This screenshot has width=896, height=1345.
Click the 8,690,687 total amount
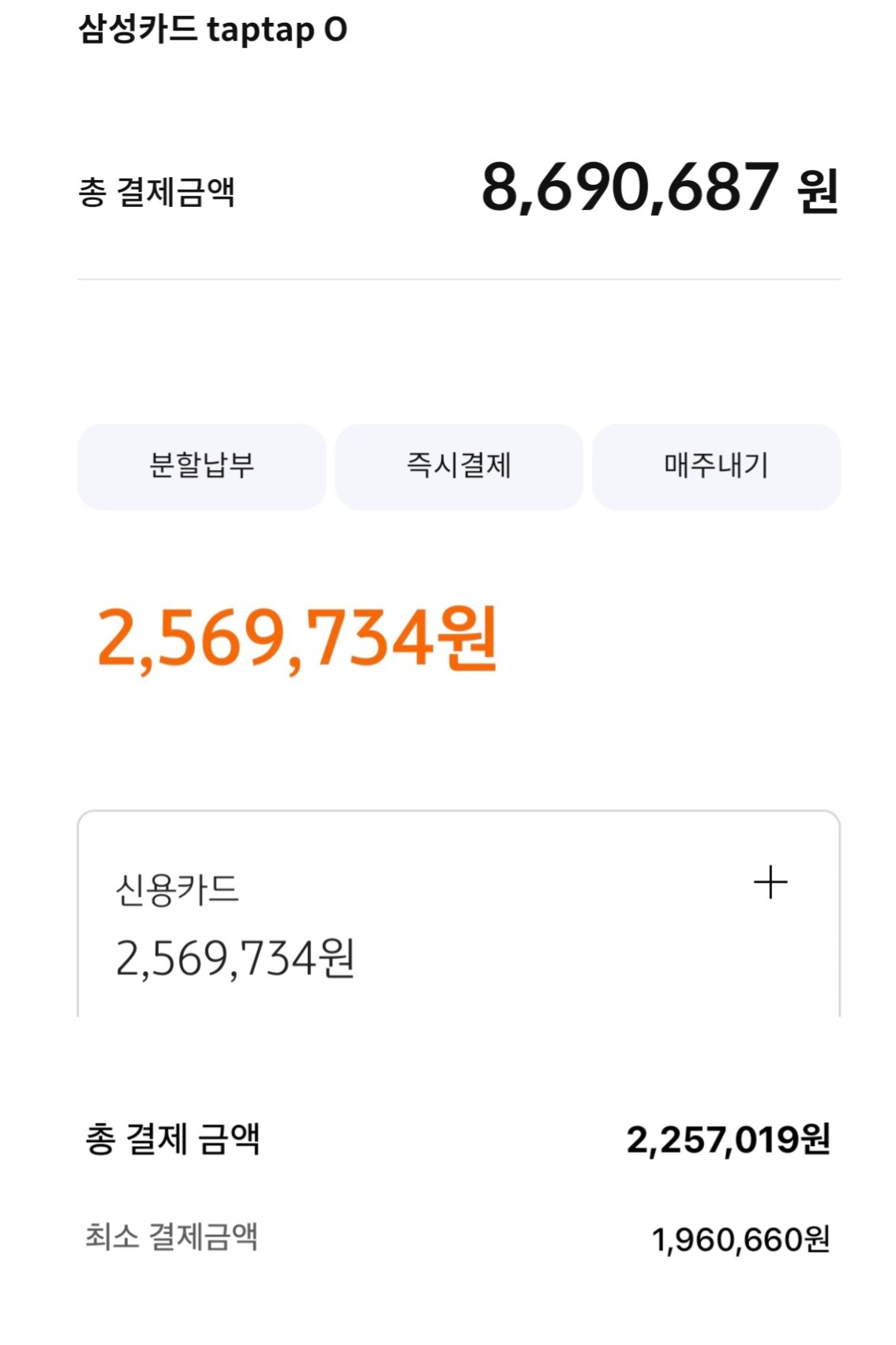(x=630, y=188)
